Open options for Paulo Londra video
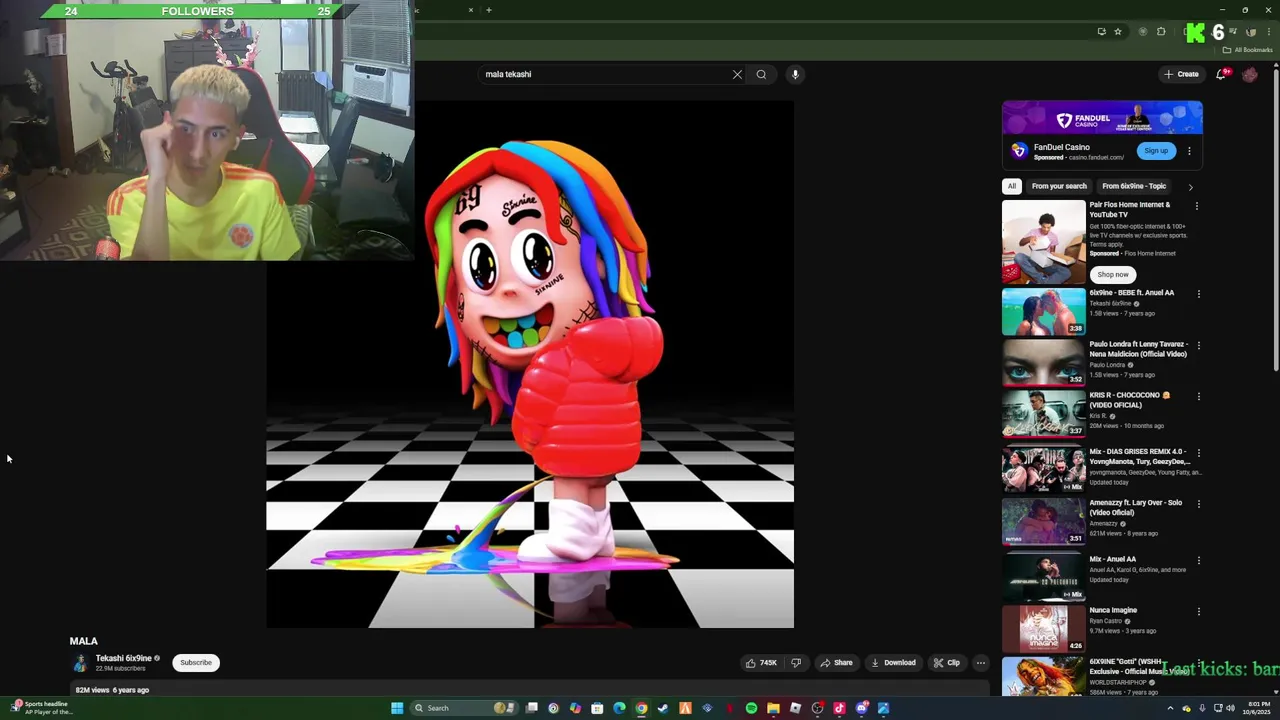This screenshot has width=1280, height=720. 1198,345
